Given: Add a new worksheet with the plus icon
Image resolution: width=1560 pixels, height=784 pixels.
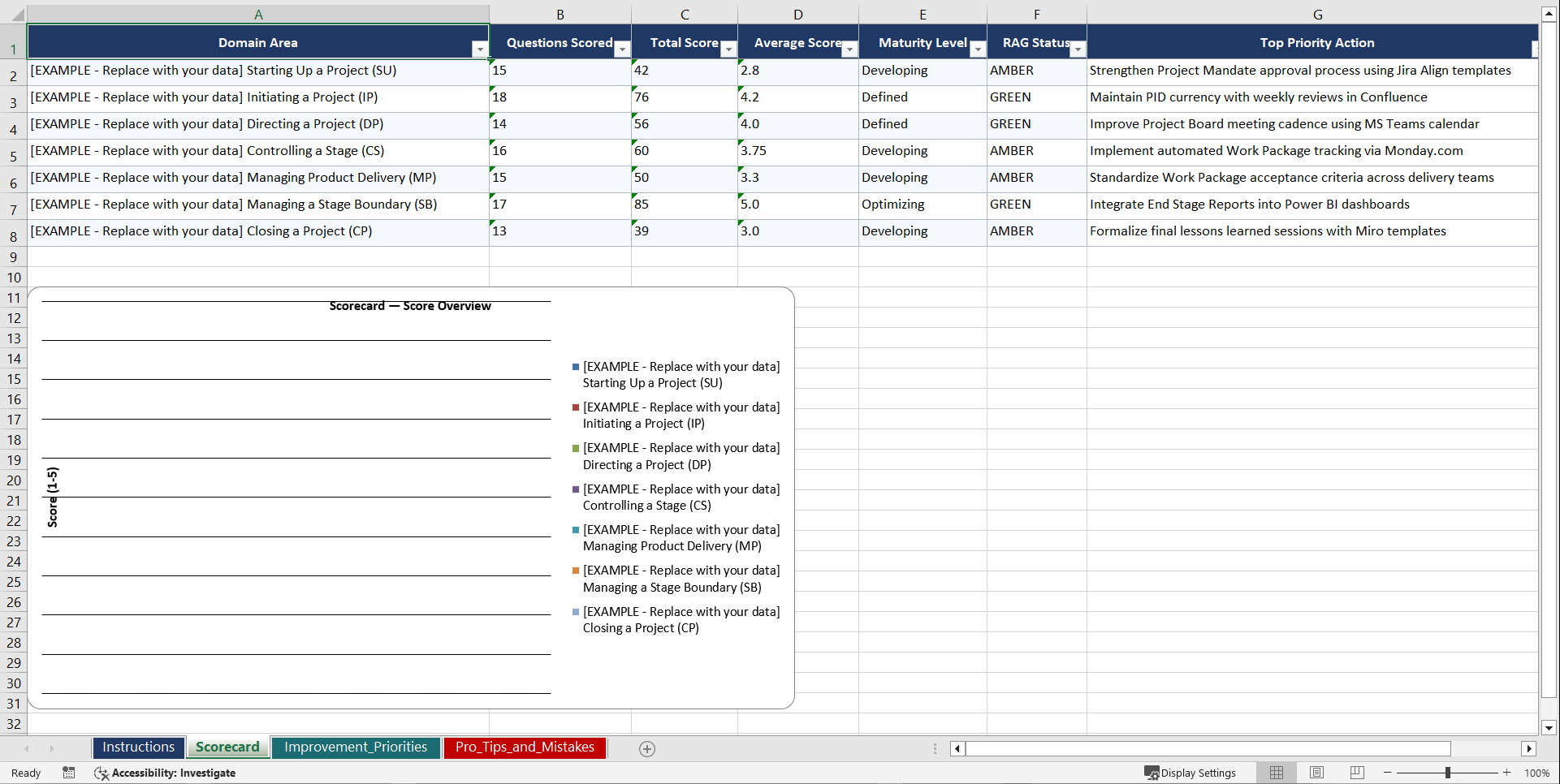Looking at the screenshot, I should [x=646, y=748].
